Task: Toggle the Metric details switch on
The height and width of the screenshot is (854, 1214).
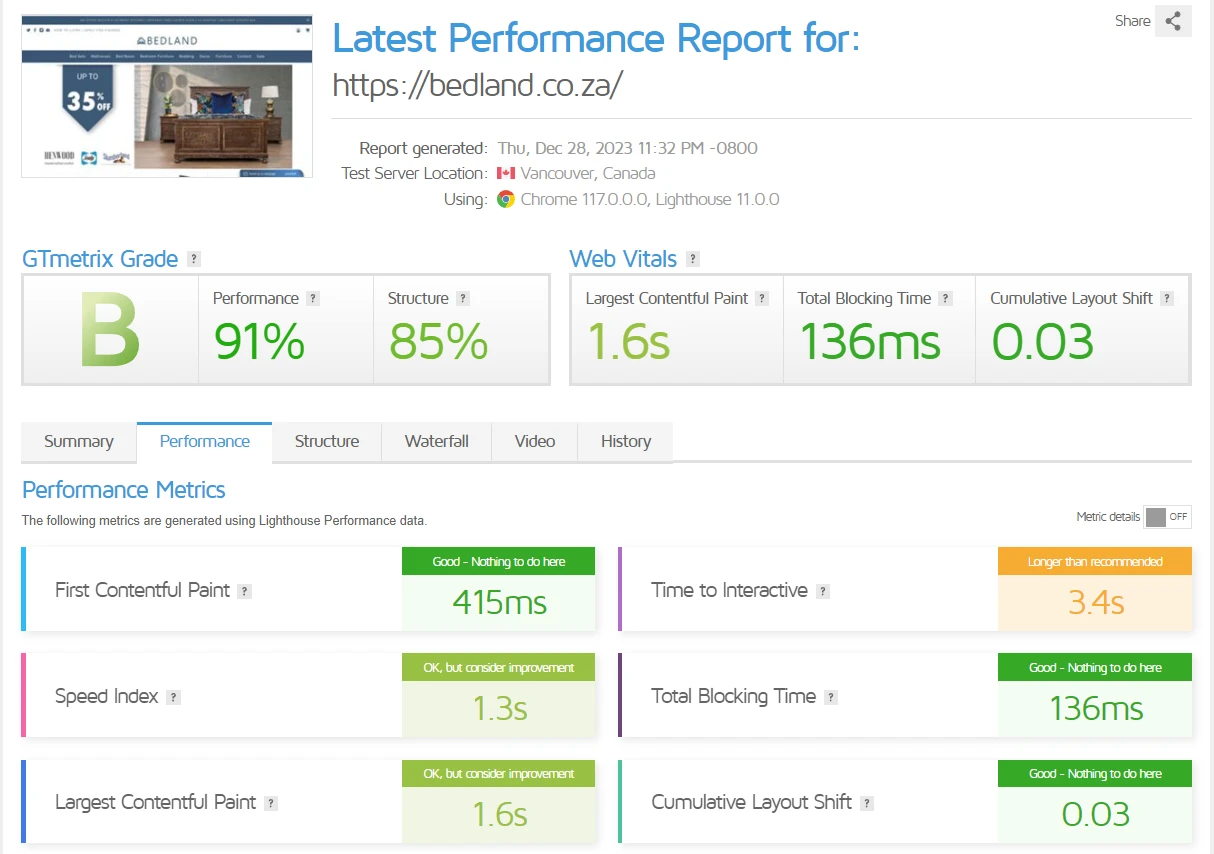Action: point(1167,517)
